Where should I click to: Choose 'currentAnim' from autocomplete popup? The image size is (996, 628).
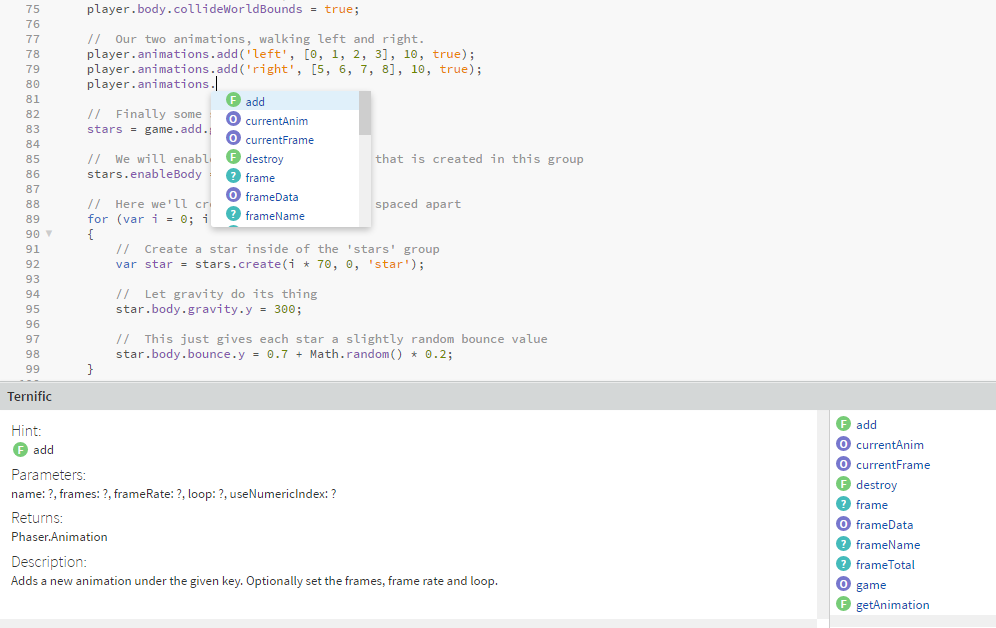point(285,120)
